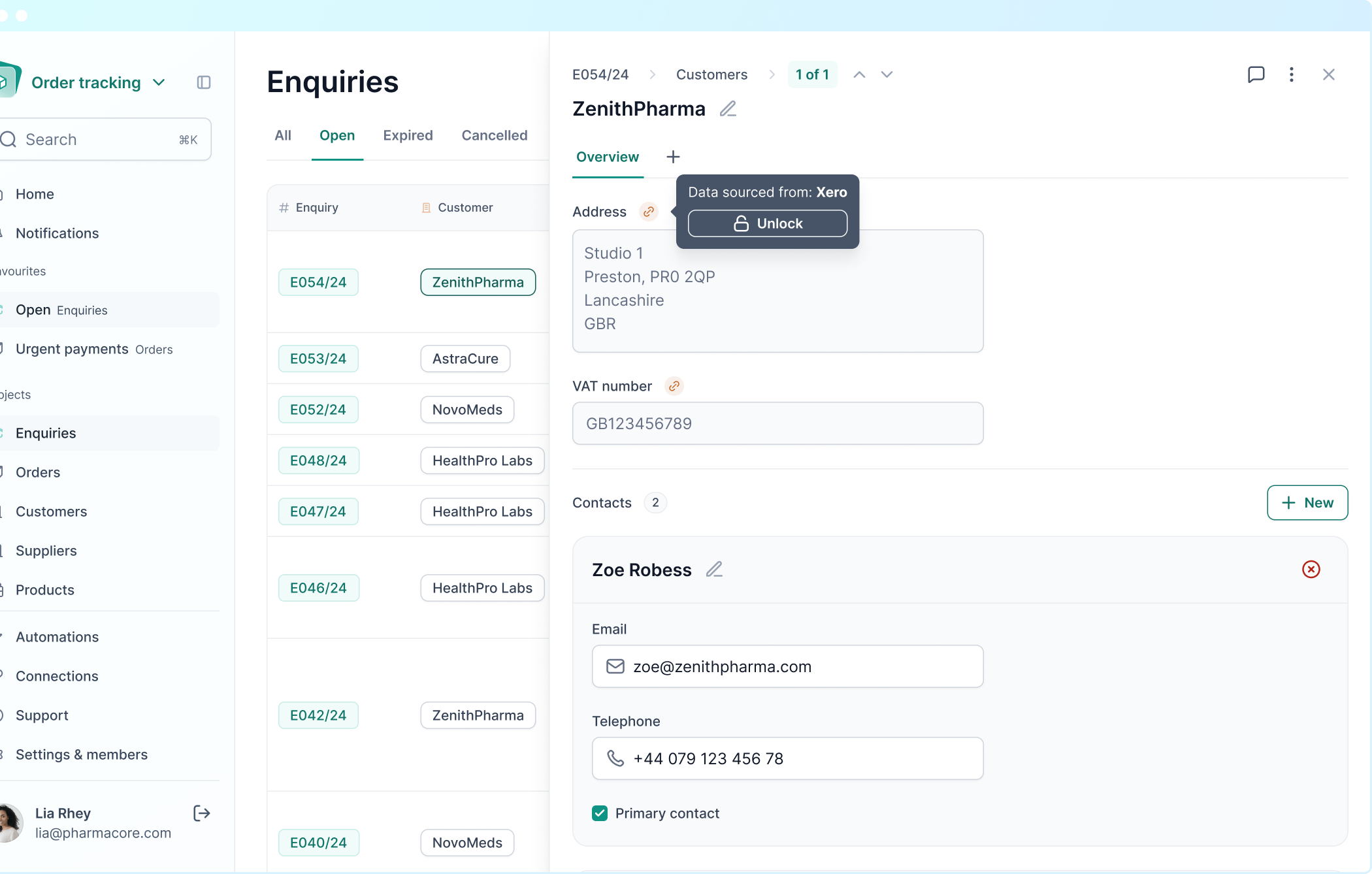
Task: Remove the Zoe Robess contact via red icon
Action: (x=1311, y=570)
